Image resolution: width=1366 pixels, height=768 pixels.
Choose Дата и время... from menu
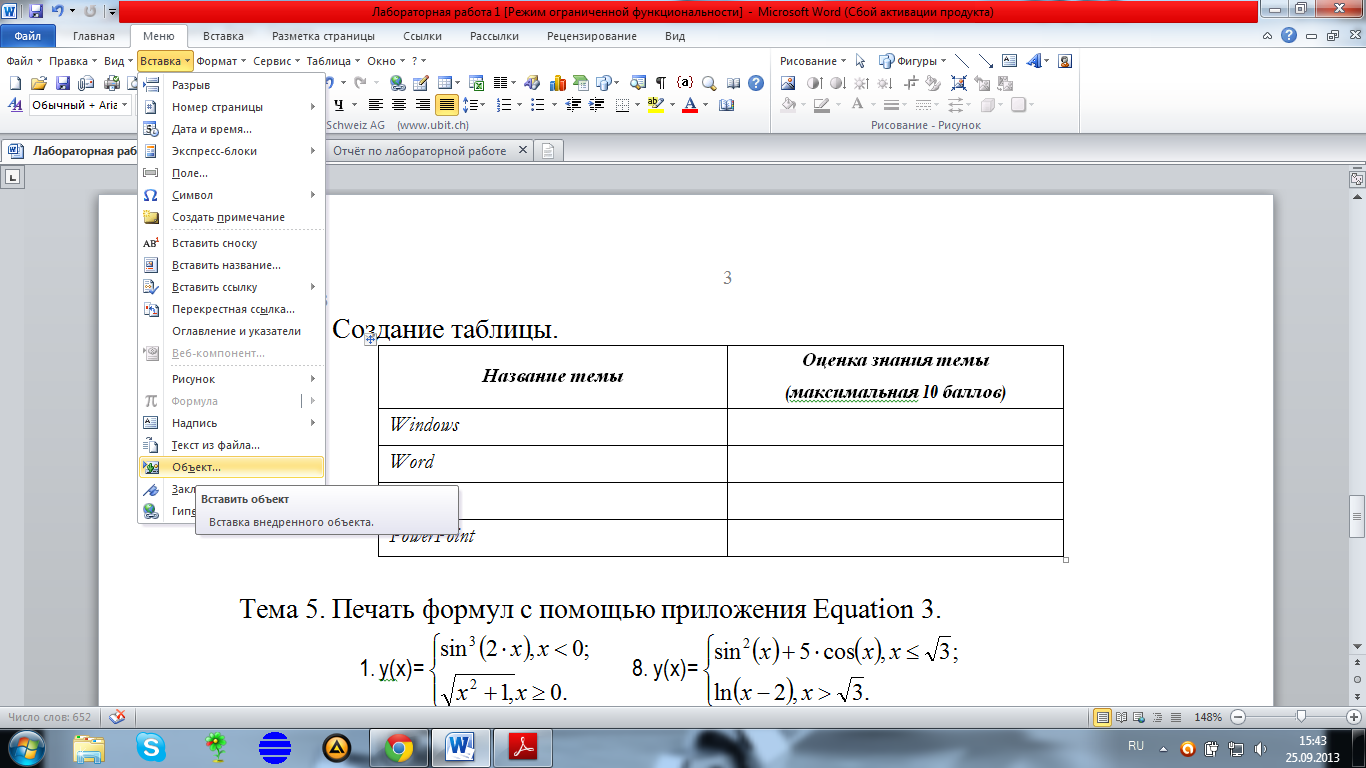point(232,129)
